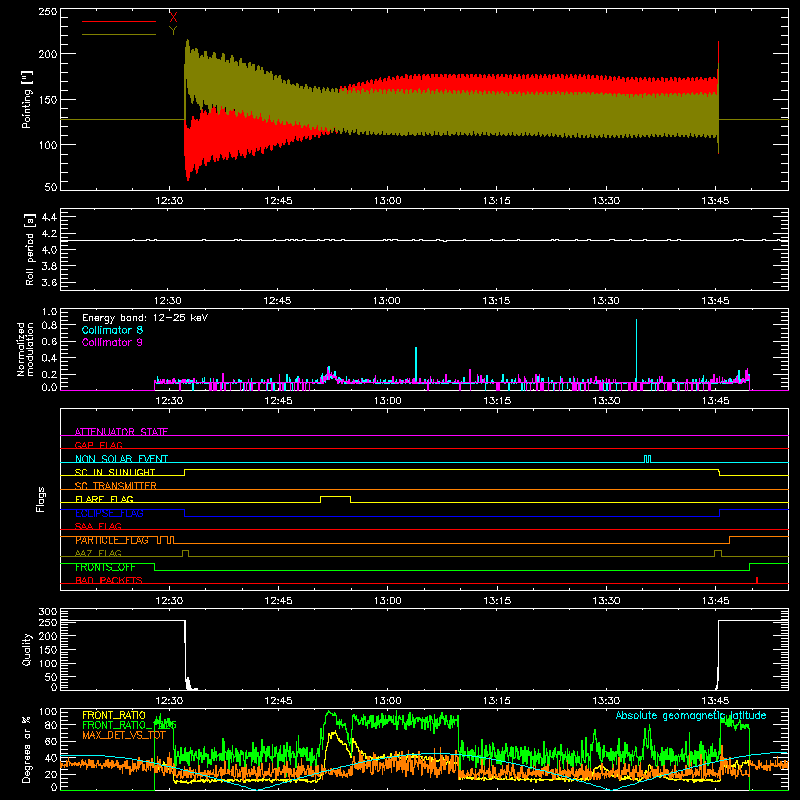Click the raised FLARE_FLAG pulse near 12:53

[335, 497]
